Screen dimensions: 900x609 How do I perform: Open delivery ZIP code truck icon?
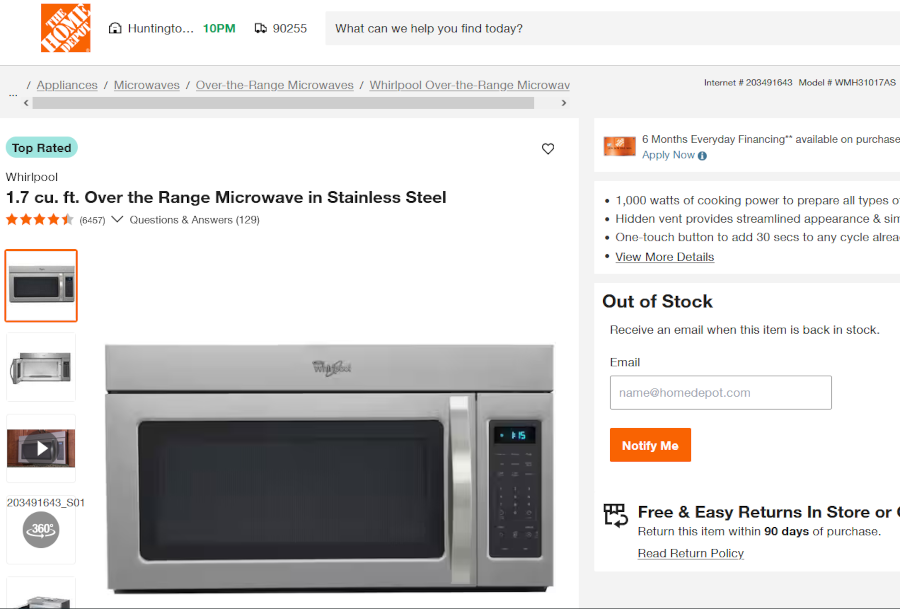coord(261,28)
